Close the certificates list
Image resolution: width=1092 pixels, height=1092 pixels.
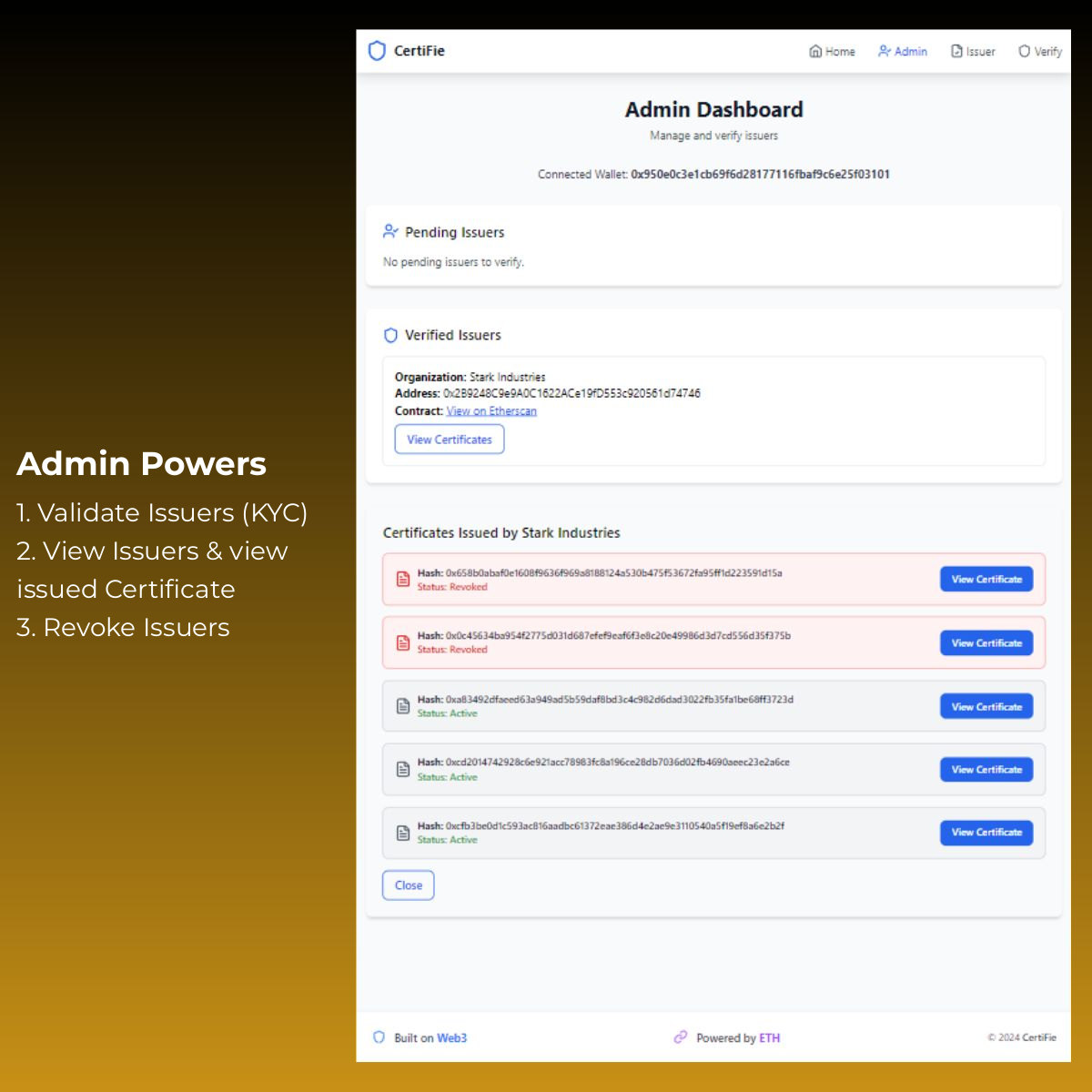(409, 885)
